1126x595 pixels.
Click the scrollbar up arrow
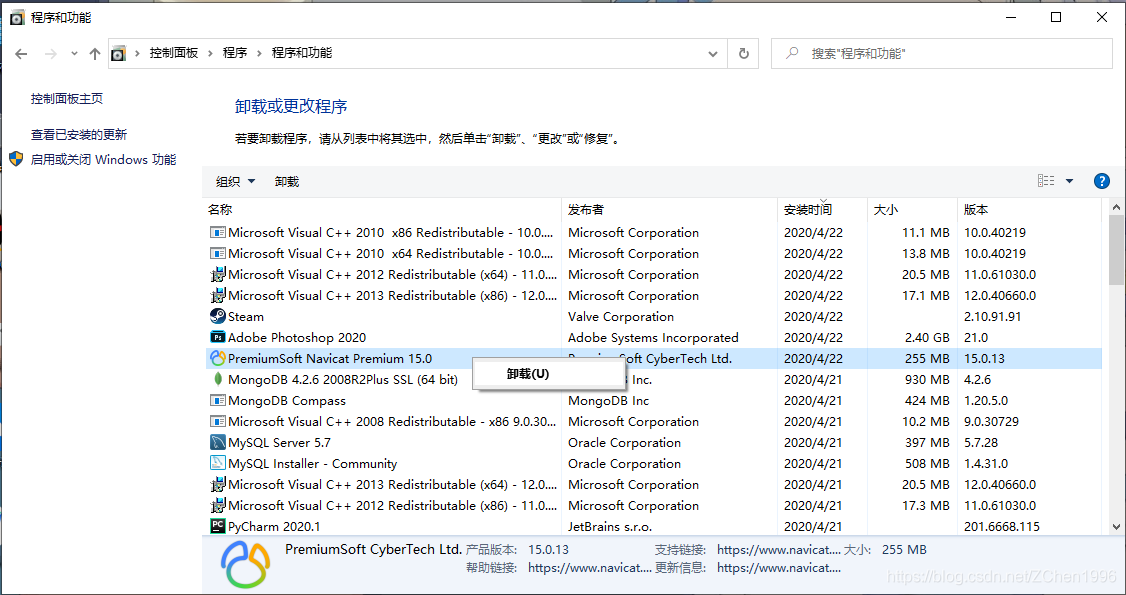[x=1116, y=207]
